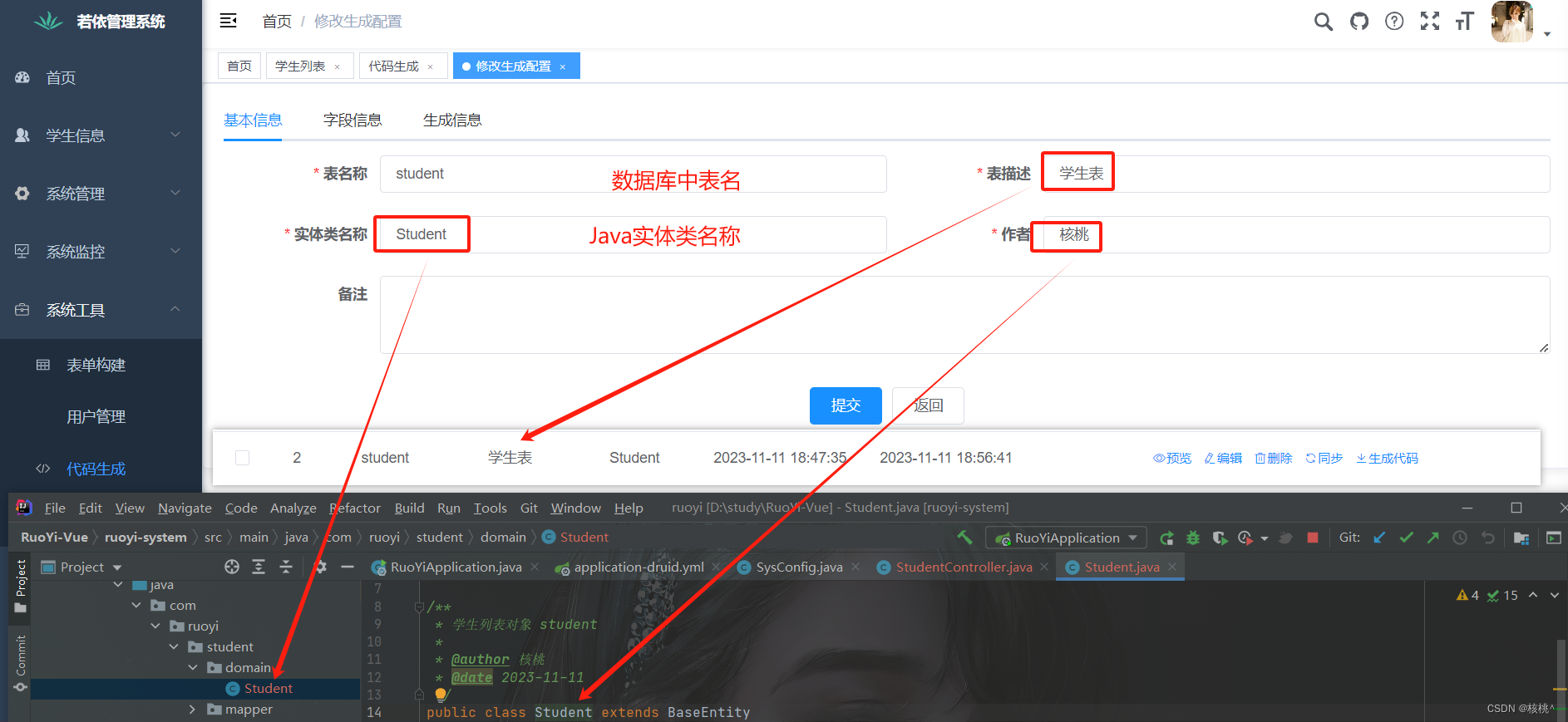Viewport: 1568px width, 722px height.
Task: Expand the mapper folder in project tree
Action: pyautogui.click(x=192, y=710)
